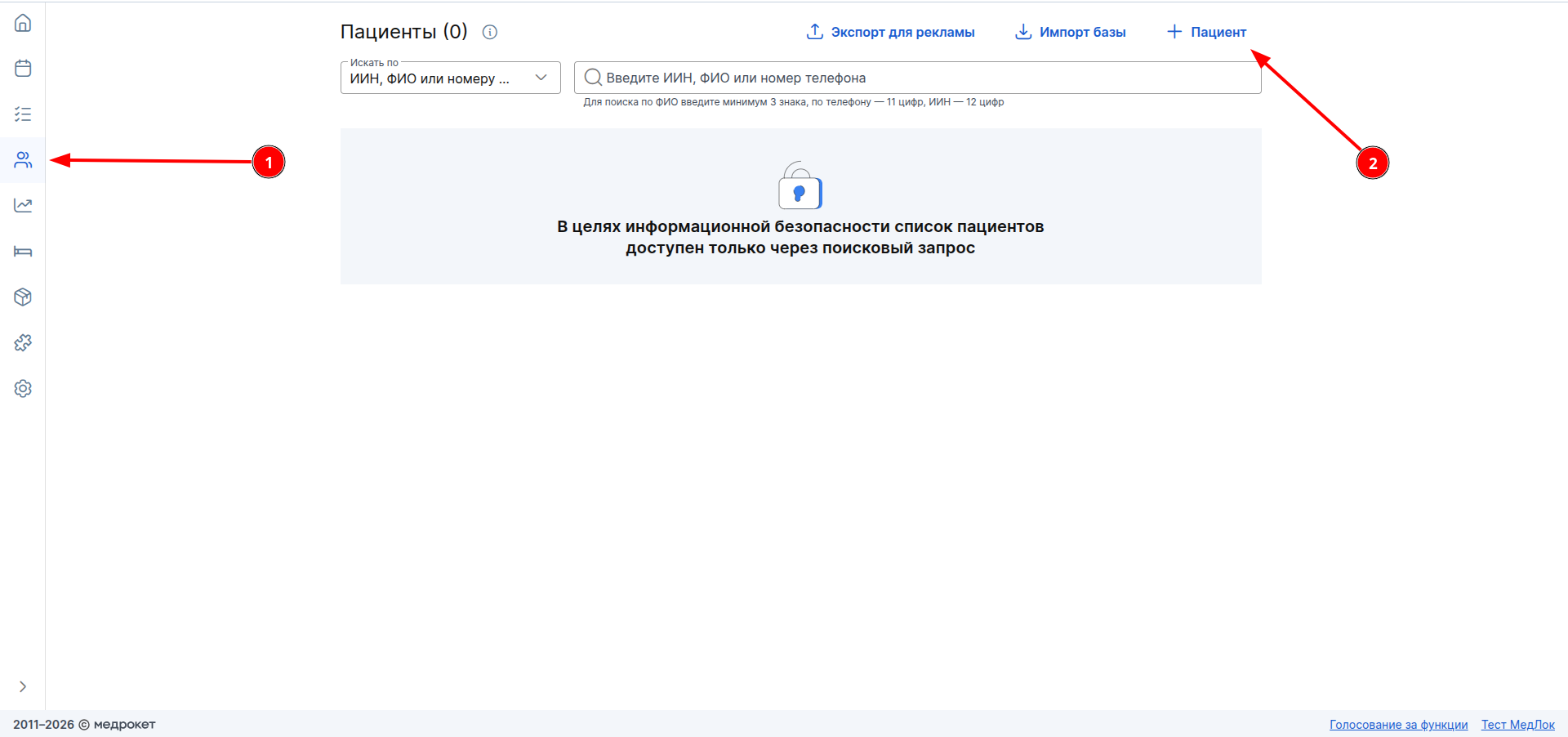Click info icon next to Пациенты title

point(490,32)
